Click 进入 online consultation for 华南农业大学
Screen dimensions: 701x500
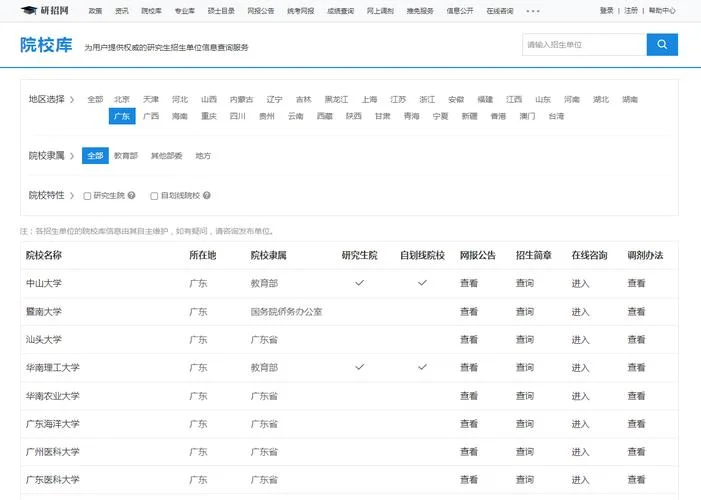(581, 396)
